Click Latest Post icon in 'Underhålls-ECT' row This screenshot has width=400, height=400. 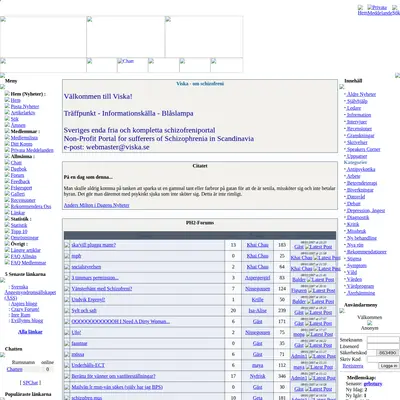coord(319,367)
